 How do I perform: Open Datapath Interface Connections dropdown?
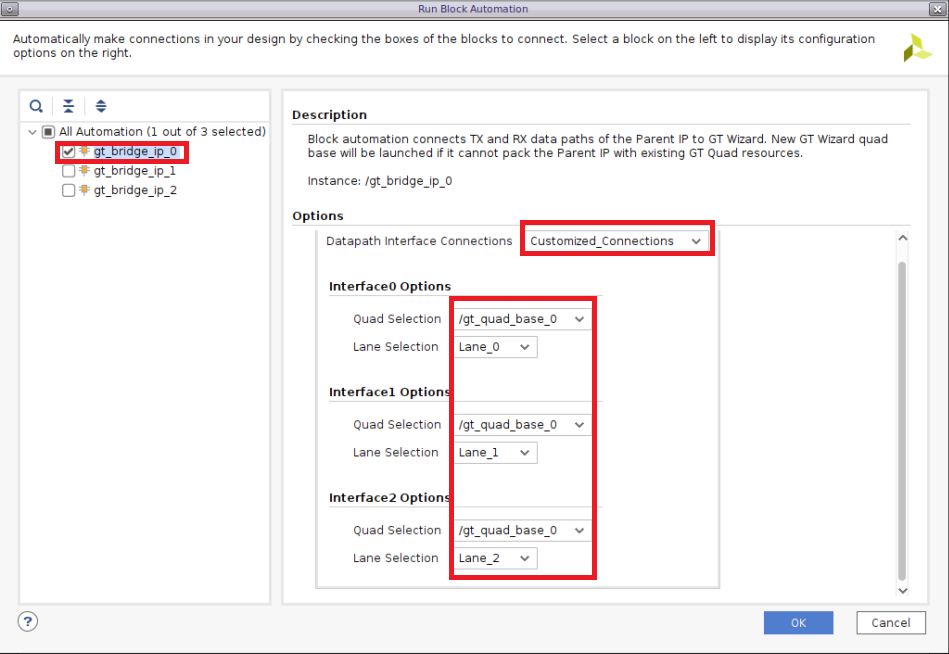(616, 241)
